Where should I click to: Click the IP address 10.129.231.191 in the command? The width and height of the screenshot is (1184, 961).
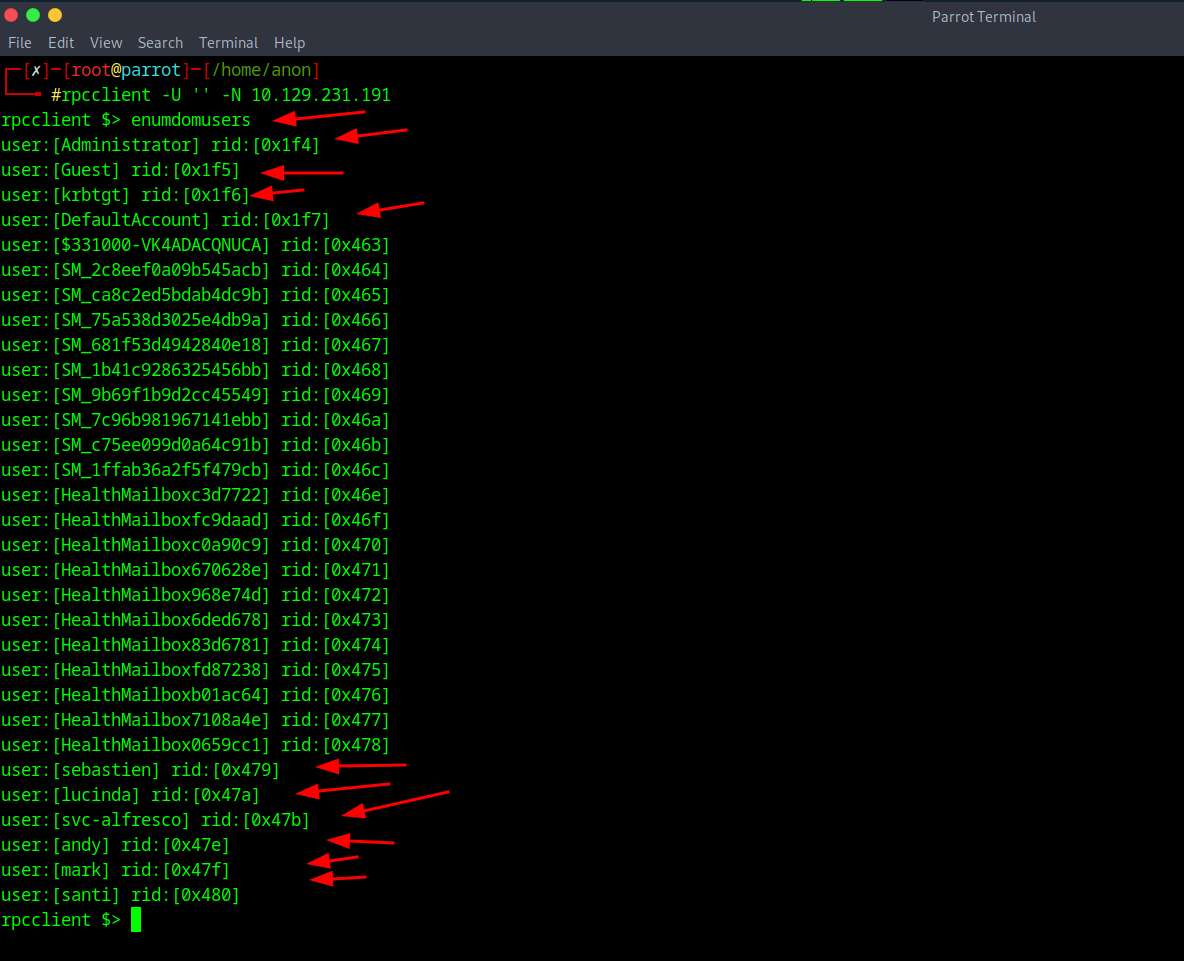point(320,96)
